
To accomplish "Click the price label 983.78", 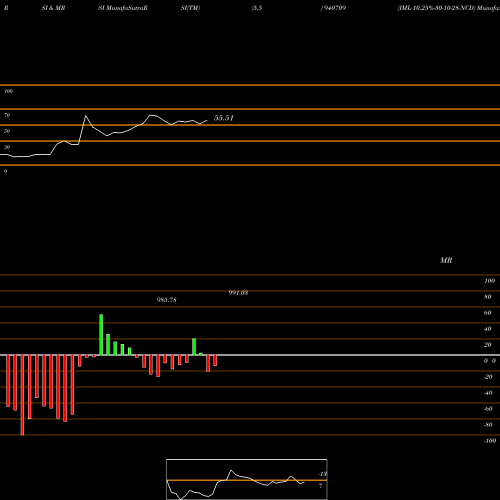I will [x=167, y=300].
